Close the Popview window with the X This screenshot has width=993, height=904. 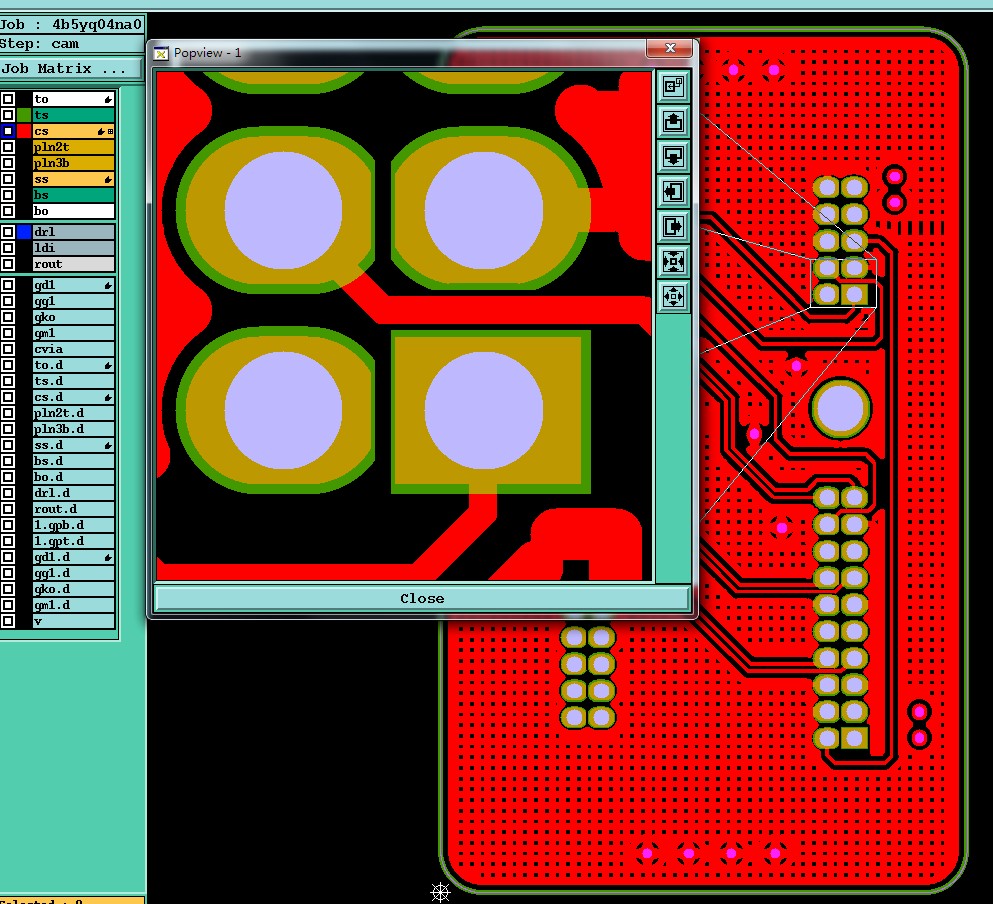671,48
